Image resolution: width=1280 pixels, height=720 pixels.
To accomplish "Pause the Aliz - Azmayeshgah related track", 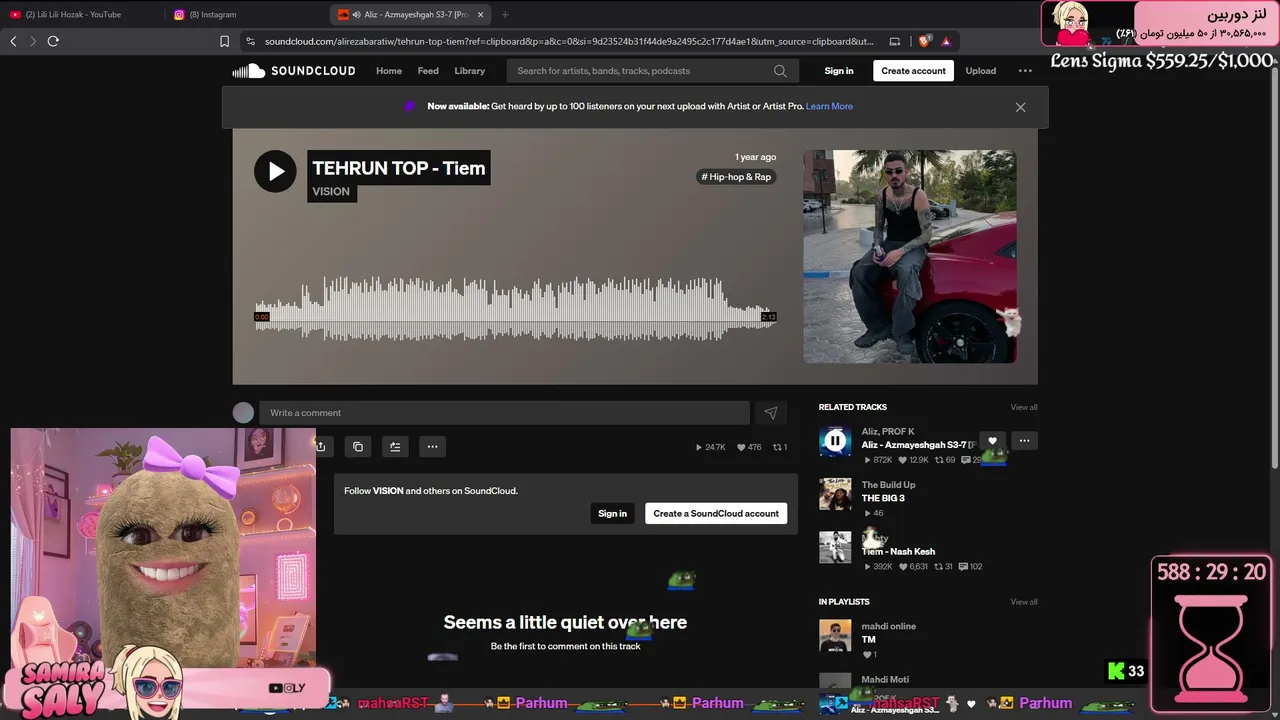I will (x=835, y=441).
